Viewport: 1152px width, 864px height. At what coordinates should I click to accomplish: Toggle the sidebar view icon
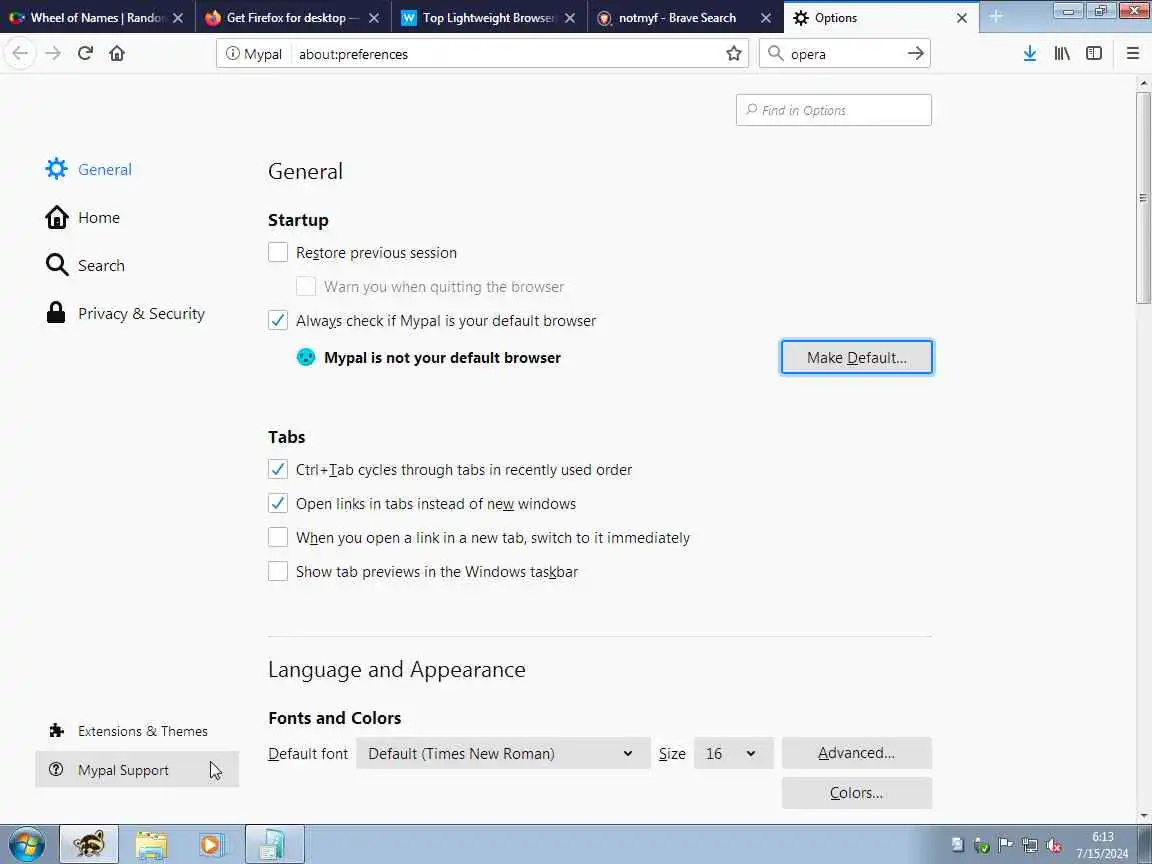coord(1094,54)
